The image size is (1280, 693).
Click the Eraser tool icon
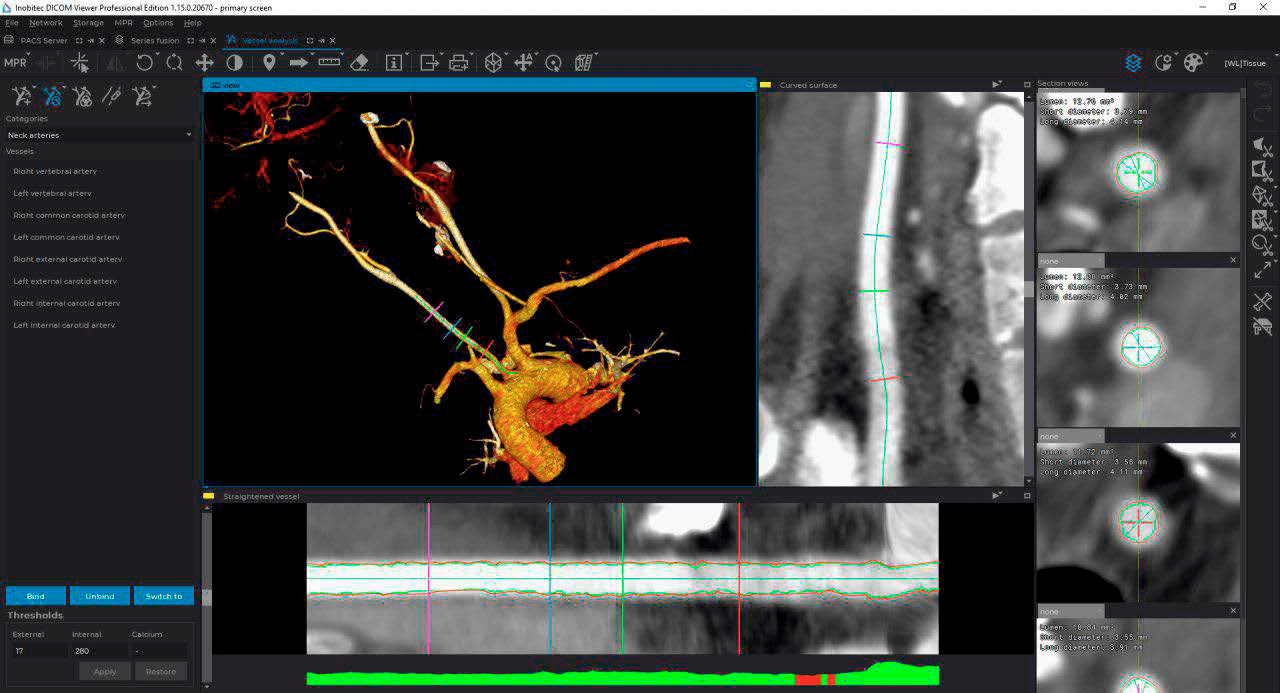(360, 63)
